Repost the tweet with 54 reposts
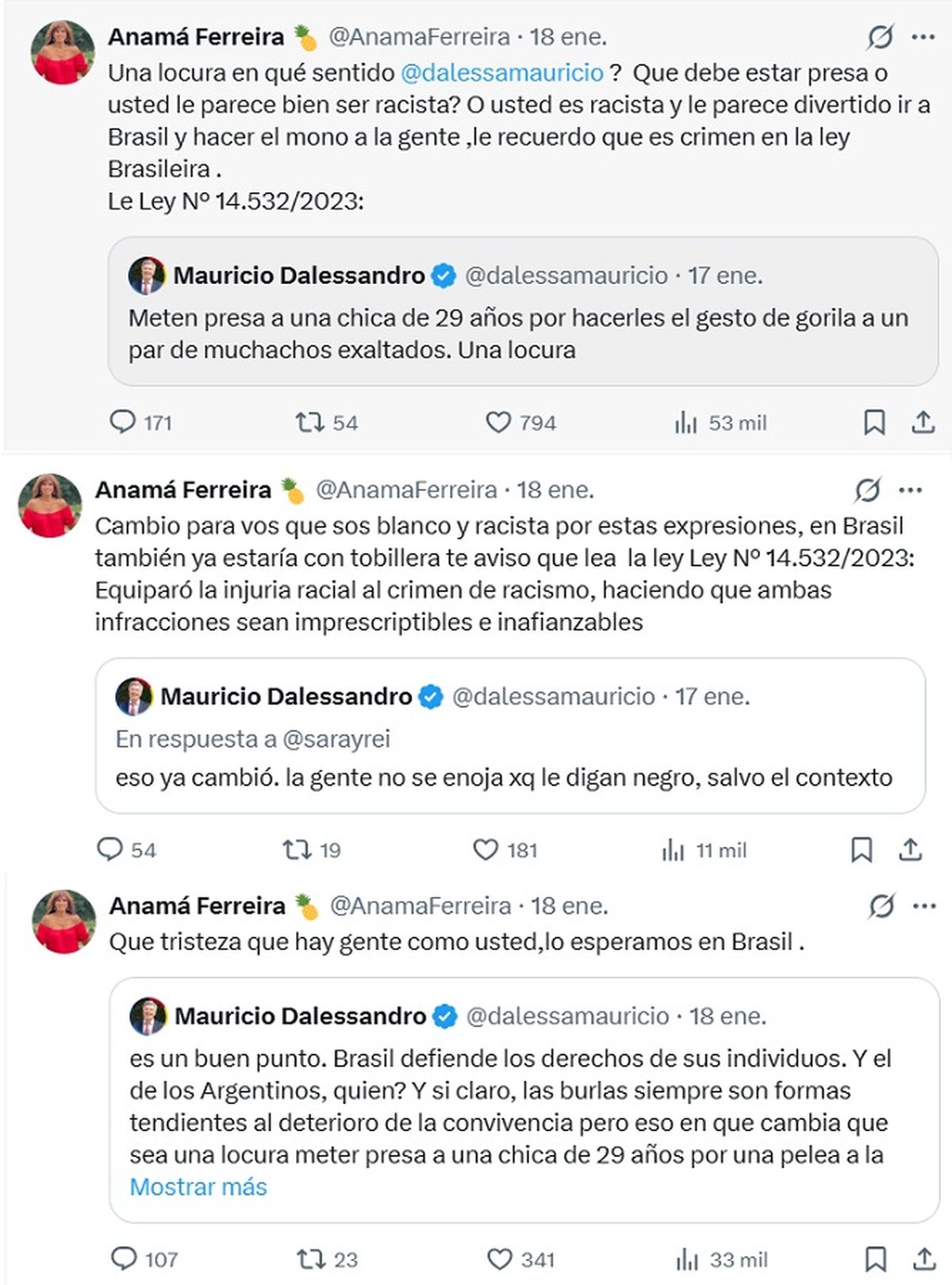The width and height of the screenshot is (952, 1285). tap(308, 421)
